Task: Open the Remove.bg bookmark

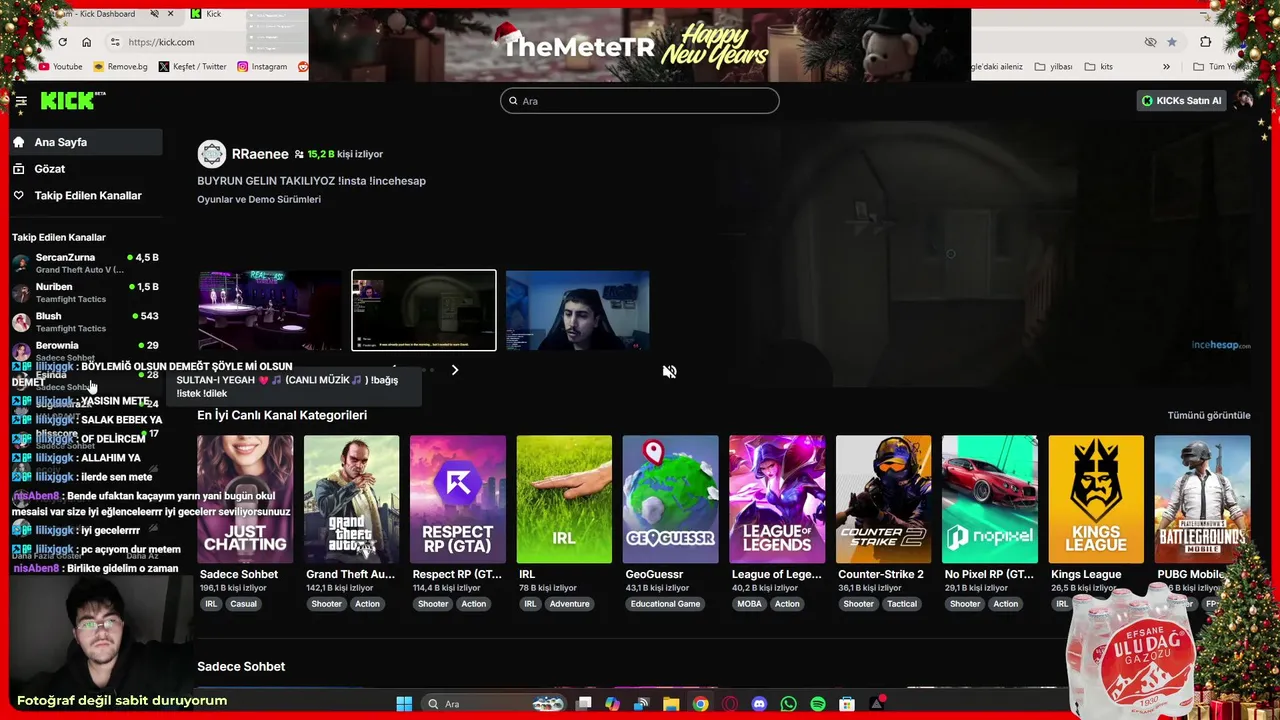Action: pyautogui.click(x=120, y=67)
